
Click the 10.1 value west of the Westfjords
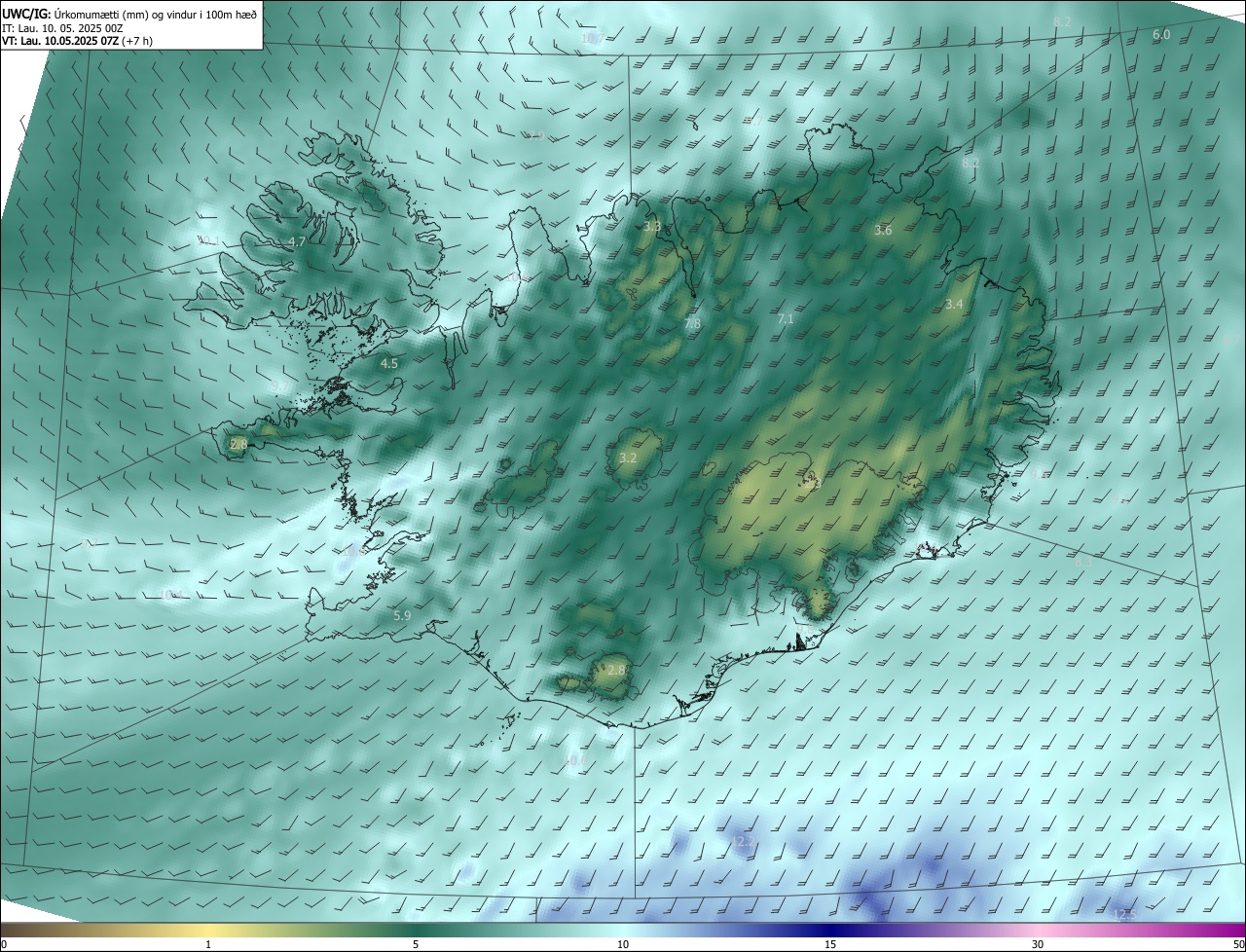point(207,240)
